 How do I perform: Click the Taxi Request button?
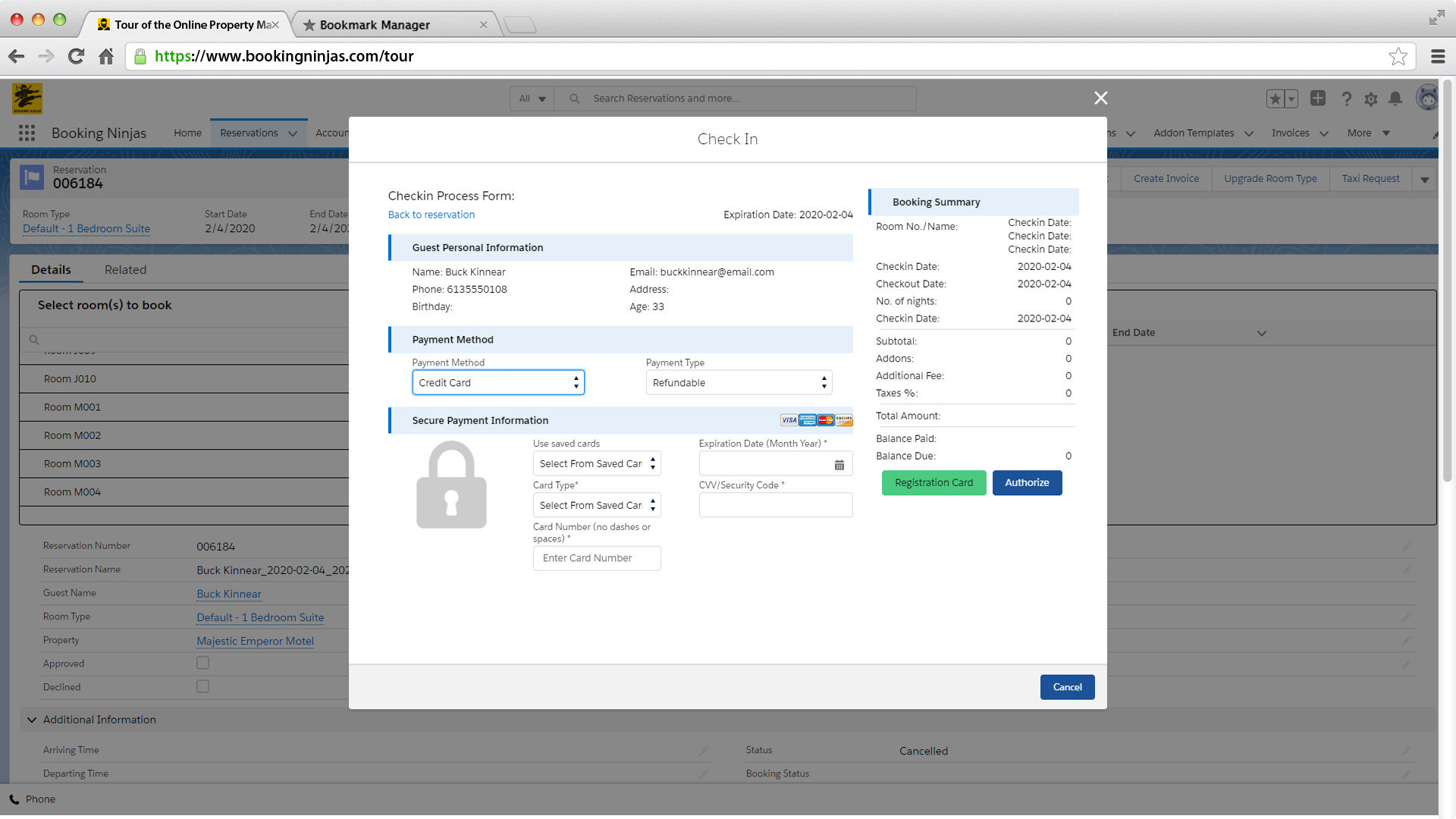tap(1370, 179)
